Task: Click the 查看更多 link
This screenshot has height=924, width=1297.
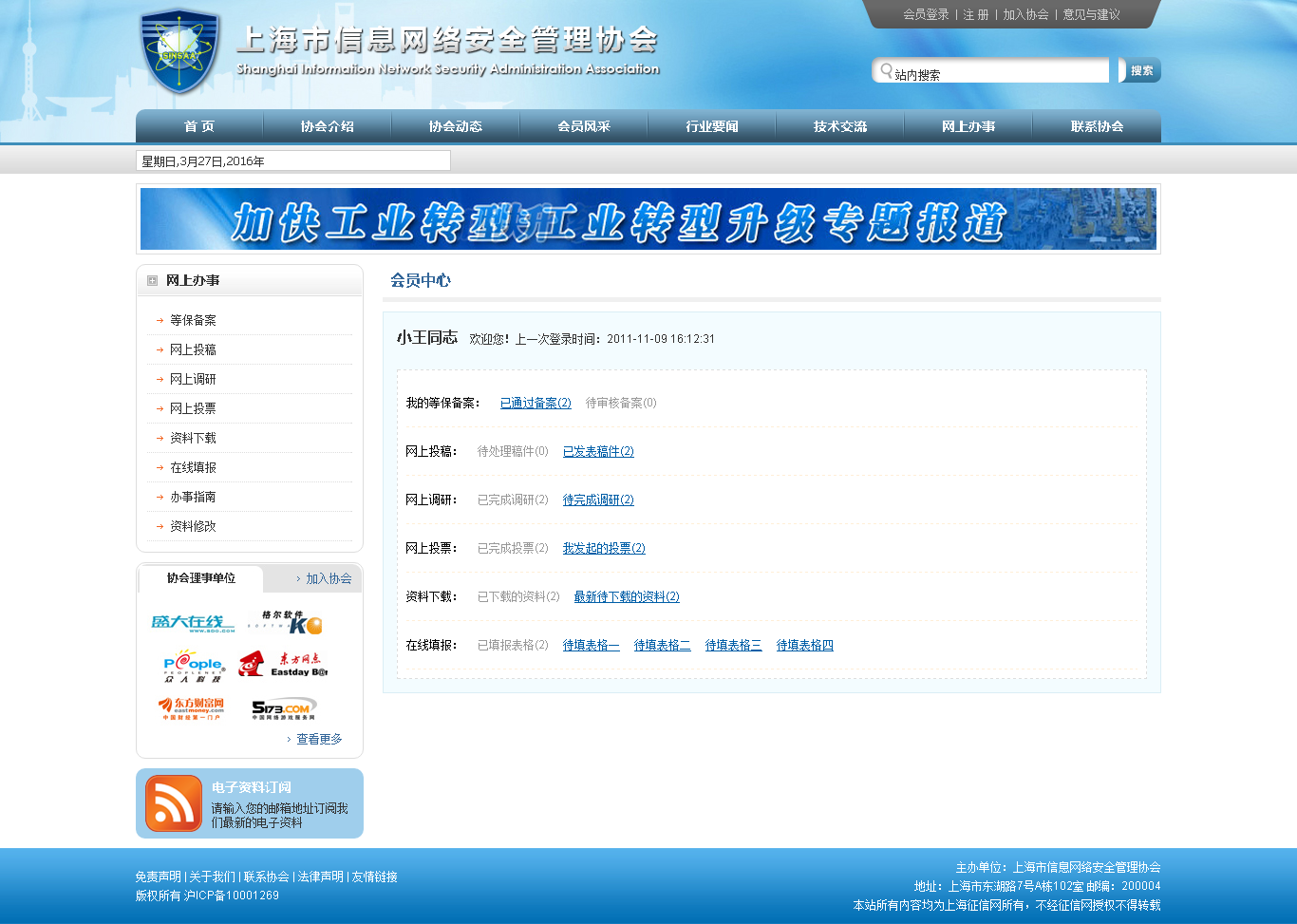Action: [319, 739]
